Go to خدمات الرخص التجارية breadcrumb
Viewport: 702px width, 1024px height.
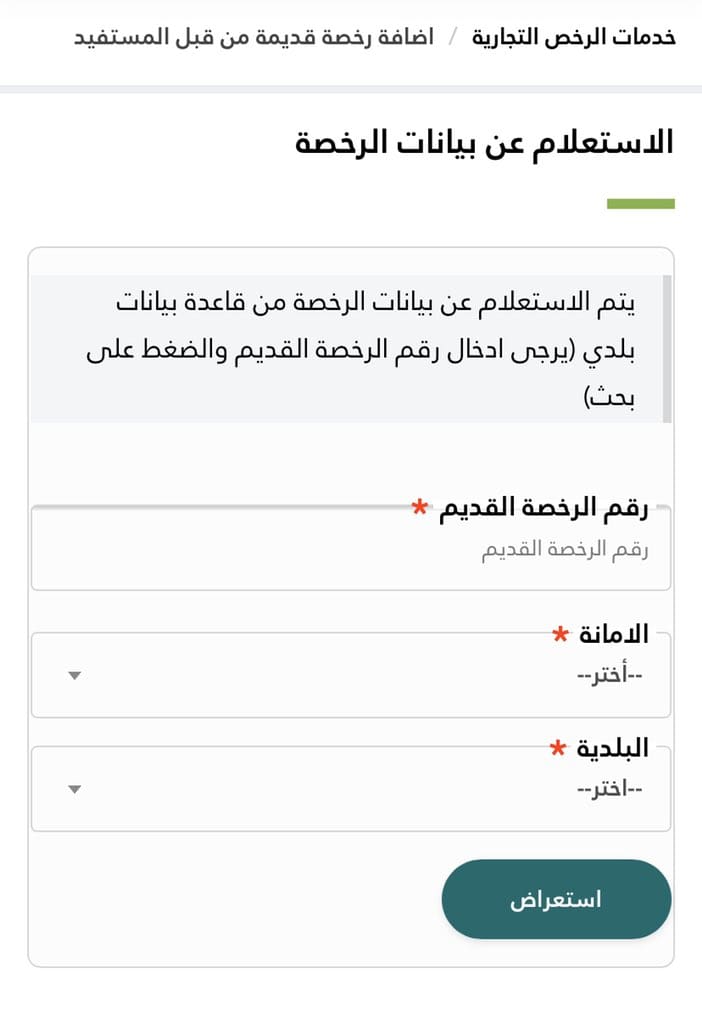(x=573, y=37)
